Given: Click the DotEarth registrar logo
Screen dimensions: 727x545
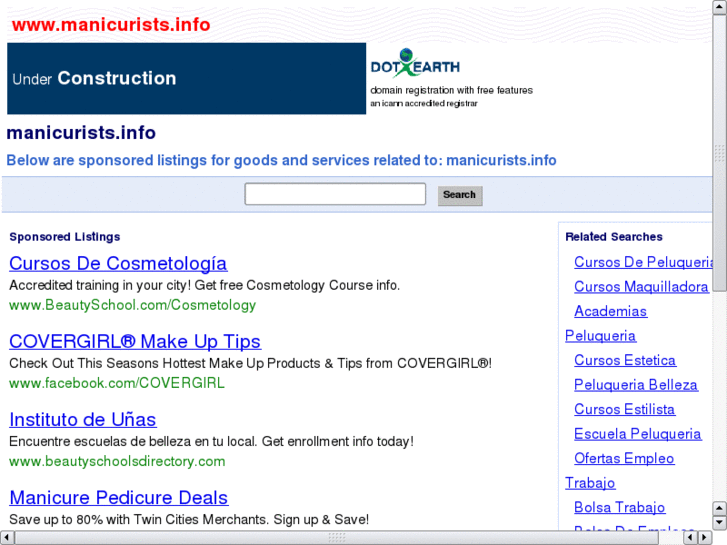Looking at the screenshot, I should (415, 63).
